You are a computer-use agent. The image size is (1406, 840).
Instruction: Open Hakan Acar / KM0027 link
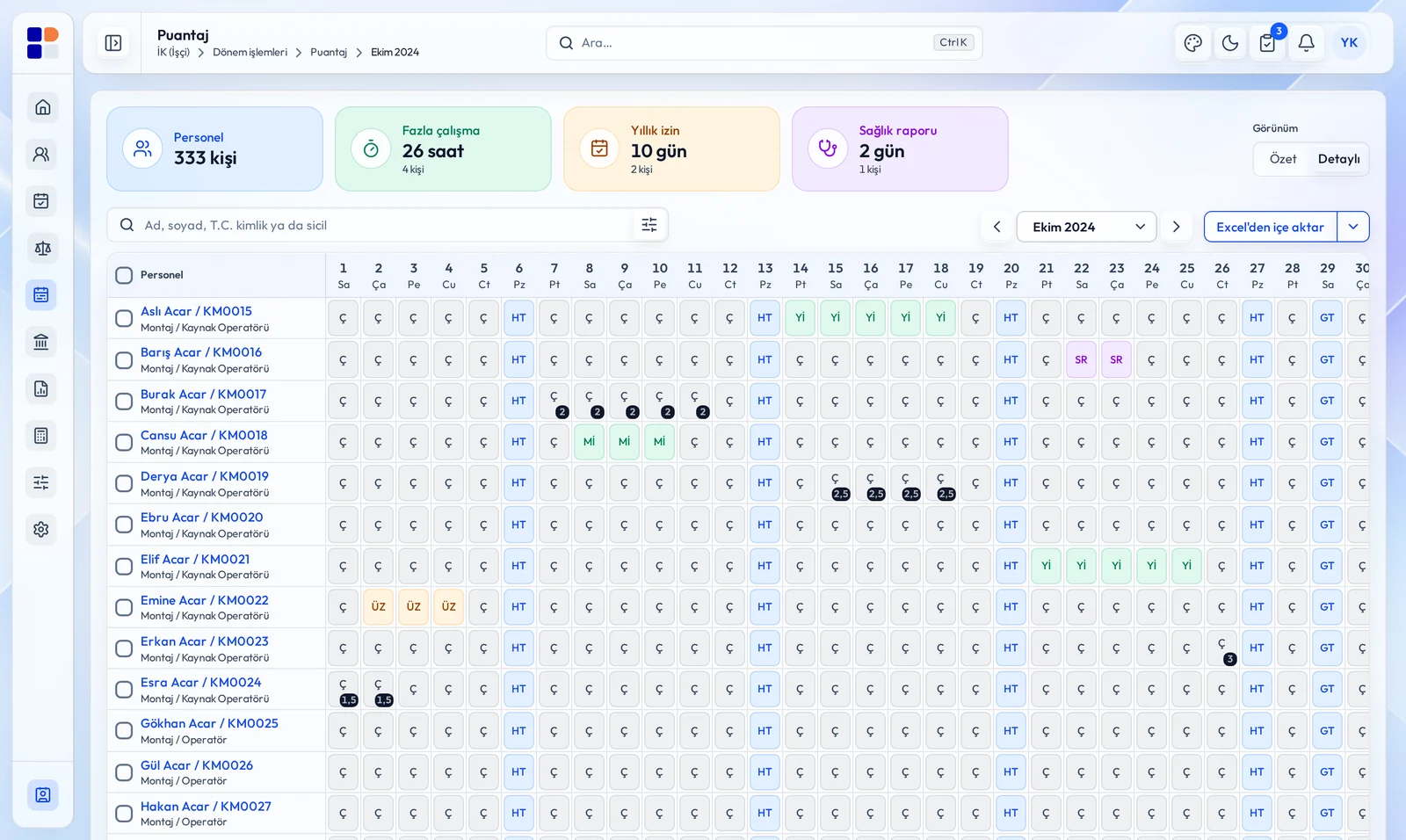point(206,807)
